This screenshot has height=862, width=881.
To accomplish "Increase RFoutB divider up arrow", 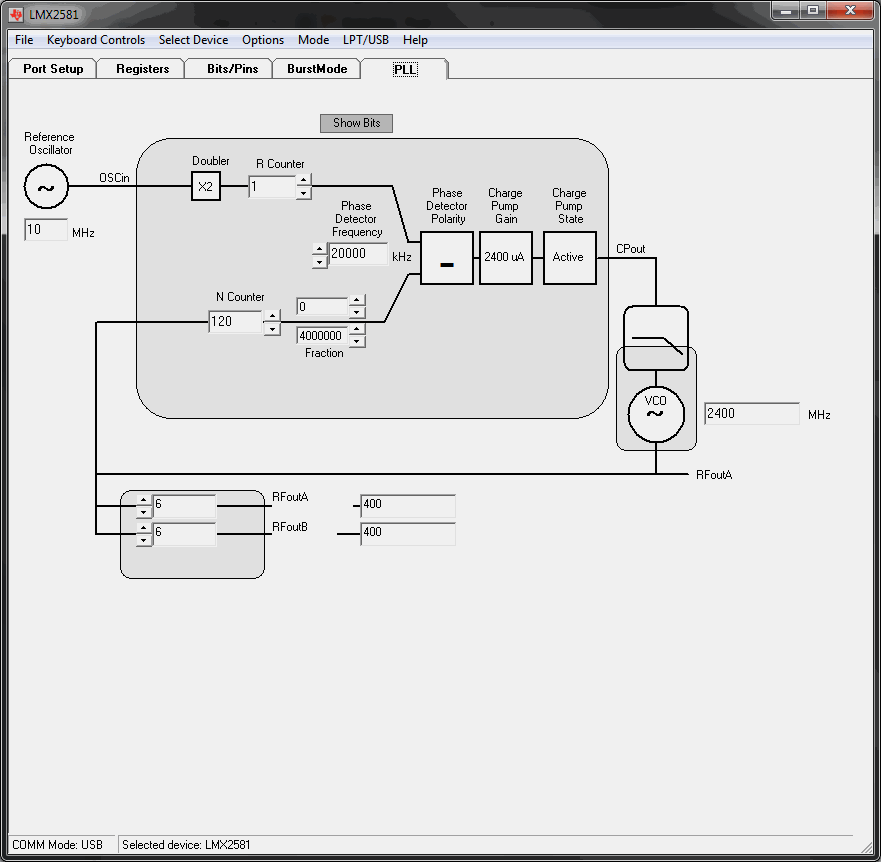I will pyautogui.click(x=144, y=528).
